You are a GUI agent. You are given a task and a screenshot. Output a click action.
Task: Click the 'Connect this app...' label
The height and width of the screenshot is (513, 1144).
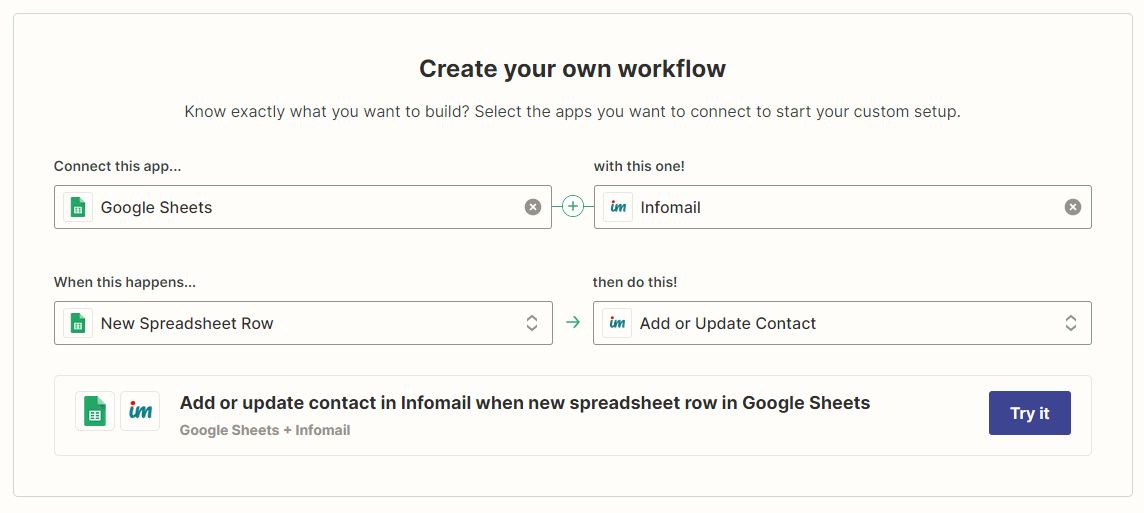coord(117,166)
